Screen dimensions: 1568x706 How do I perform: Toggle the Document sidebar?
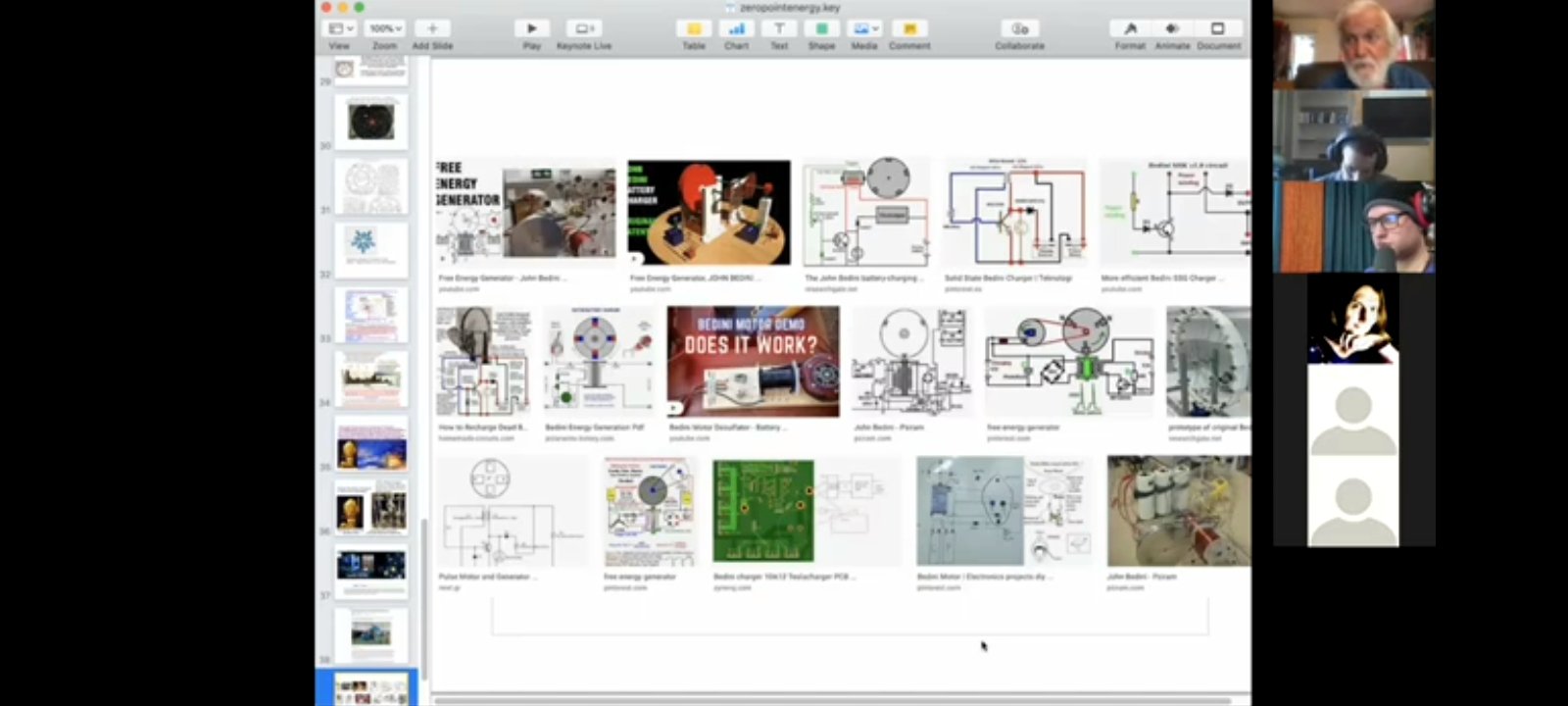(x=1218, y=29)
